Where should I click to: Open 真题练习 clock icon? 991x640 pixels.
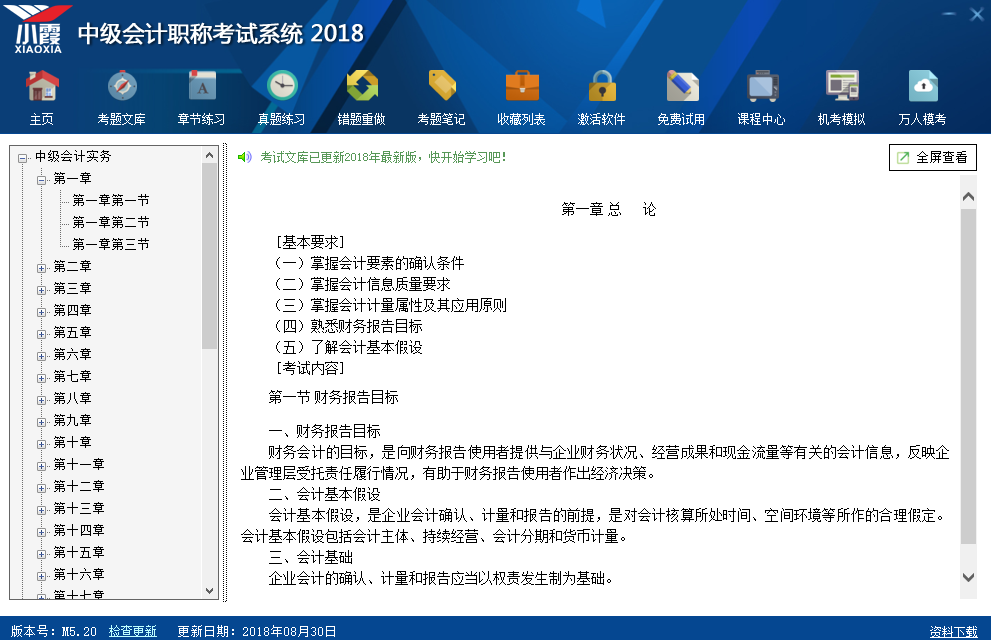coord(282,87)
